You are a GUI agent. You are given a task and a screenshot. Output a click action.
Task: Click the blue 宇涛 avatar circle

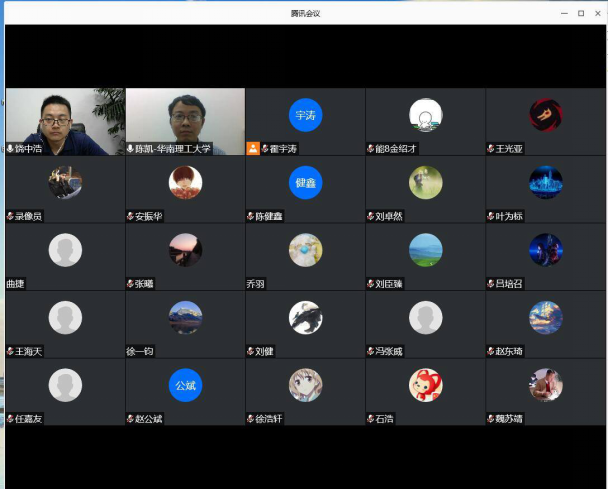(x=305, y=115)
